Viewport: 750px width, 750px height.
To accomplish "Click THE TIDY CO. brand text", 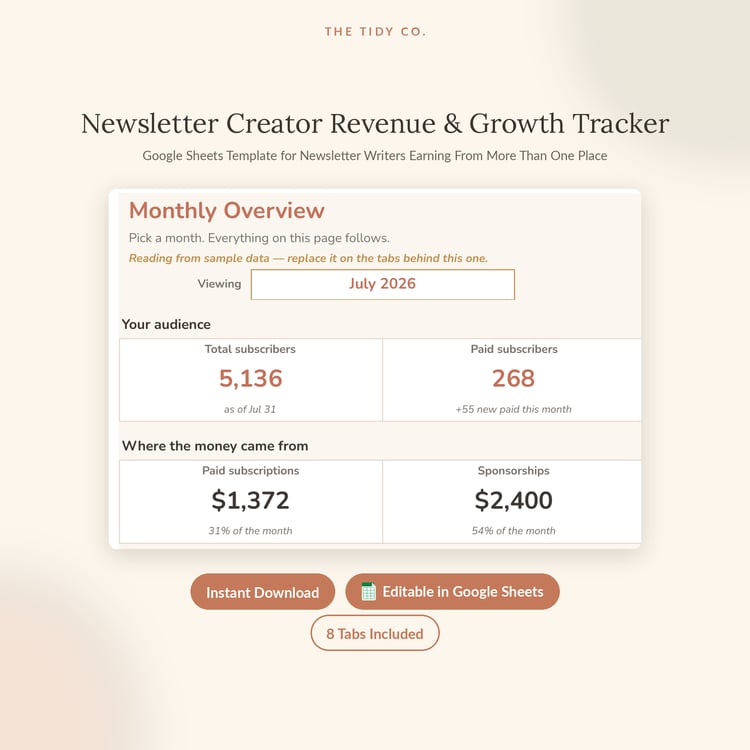I will point(375,32).
